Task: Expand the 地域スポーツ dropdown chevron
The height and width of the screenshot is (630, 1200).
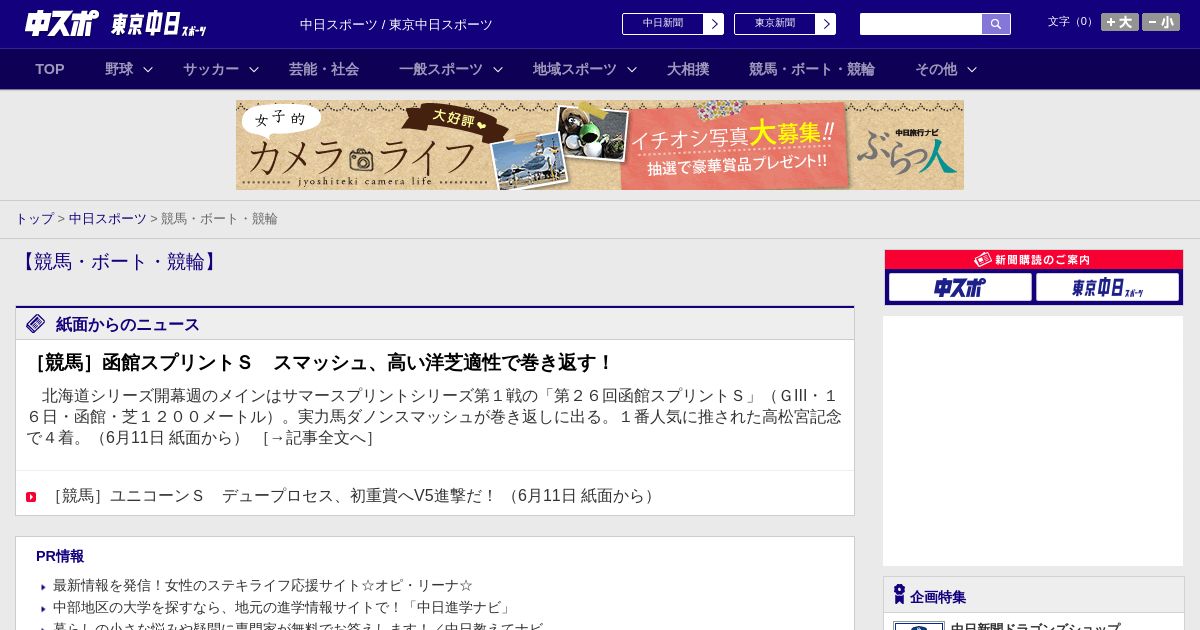Action: click(x=632, y=70)
